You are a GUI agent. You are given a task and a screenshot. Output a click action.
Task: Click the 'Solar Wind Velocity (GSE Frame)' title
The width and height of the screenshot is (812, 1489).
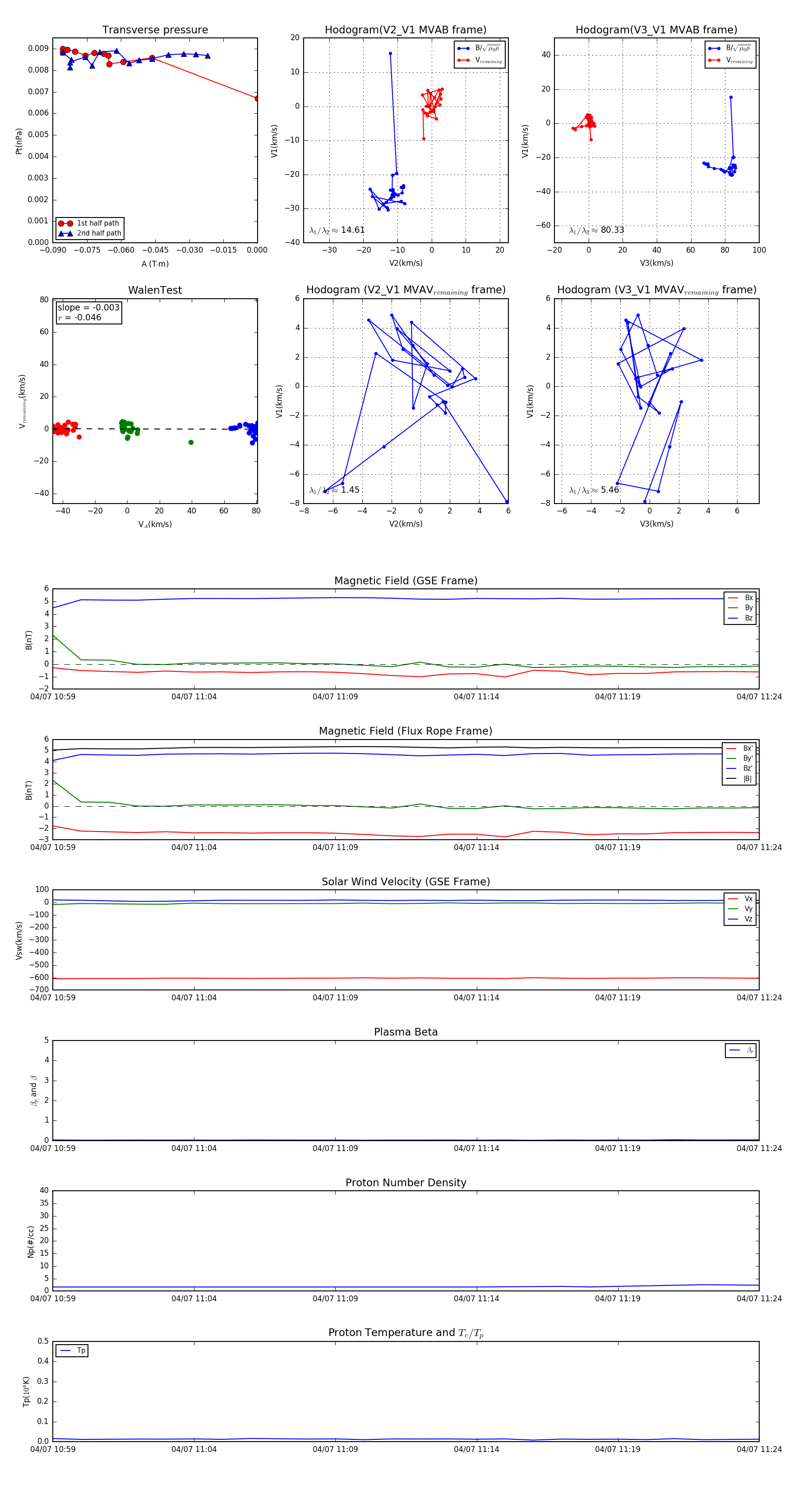406,882
